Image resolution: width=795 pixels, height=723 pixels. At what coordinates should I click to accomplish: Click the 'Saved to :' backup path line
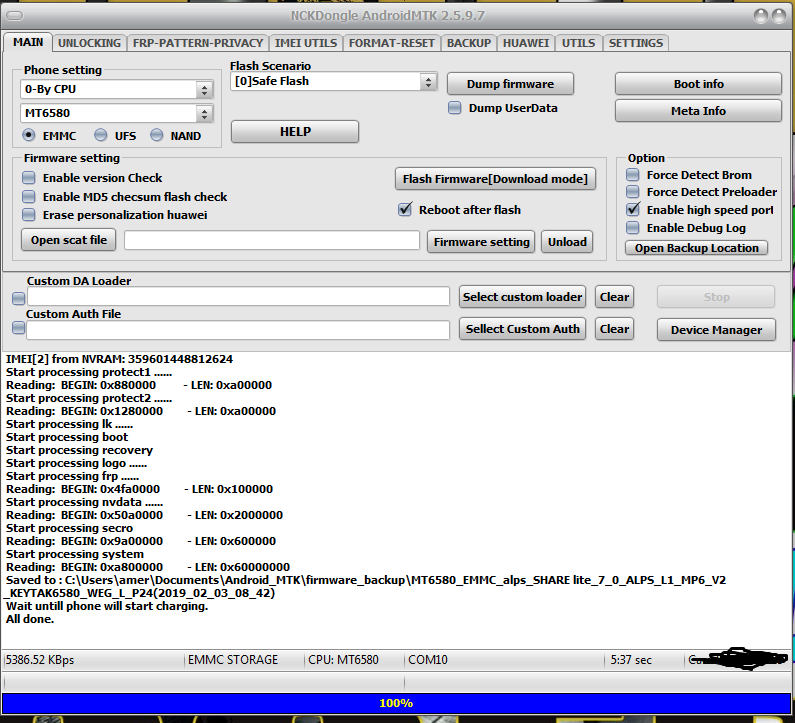click(x=365, y=587)
